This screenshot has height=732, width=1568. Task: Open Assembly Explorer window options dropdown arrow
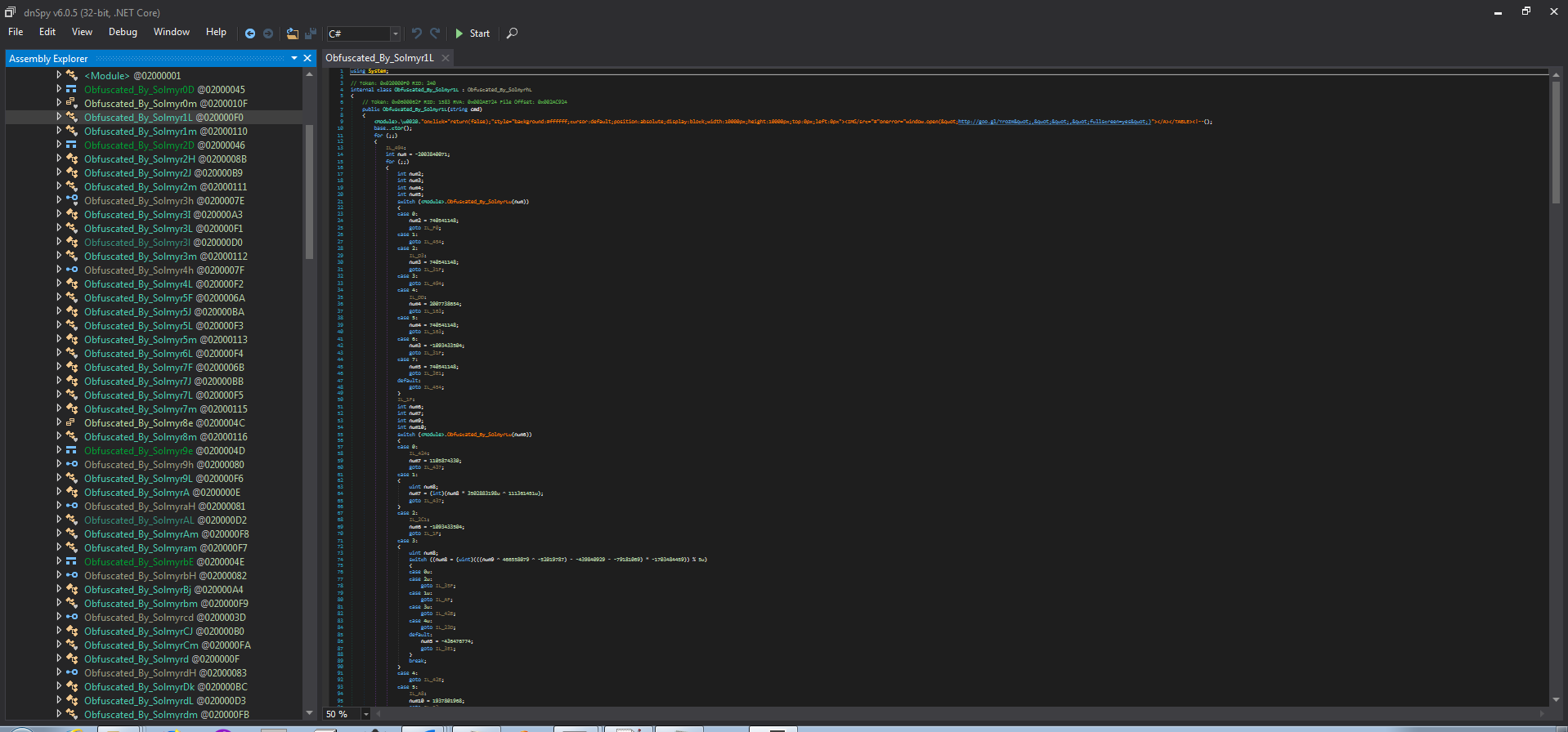click(x=294, y=59)
